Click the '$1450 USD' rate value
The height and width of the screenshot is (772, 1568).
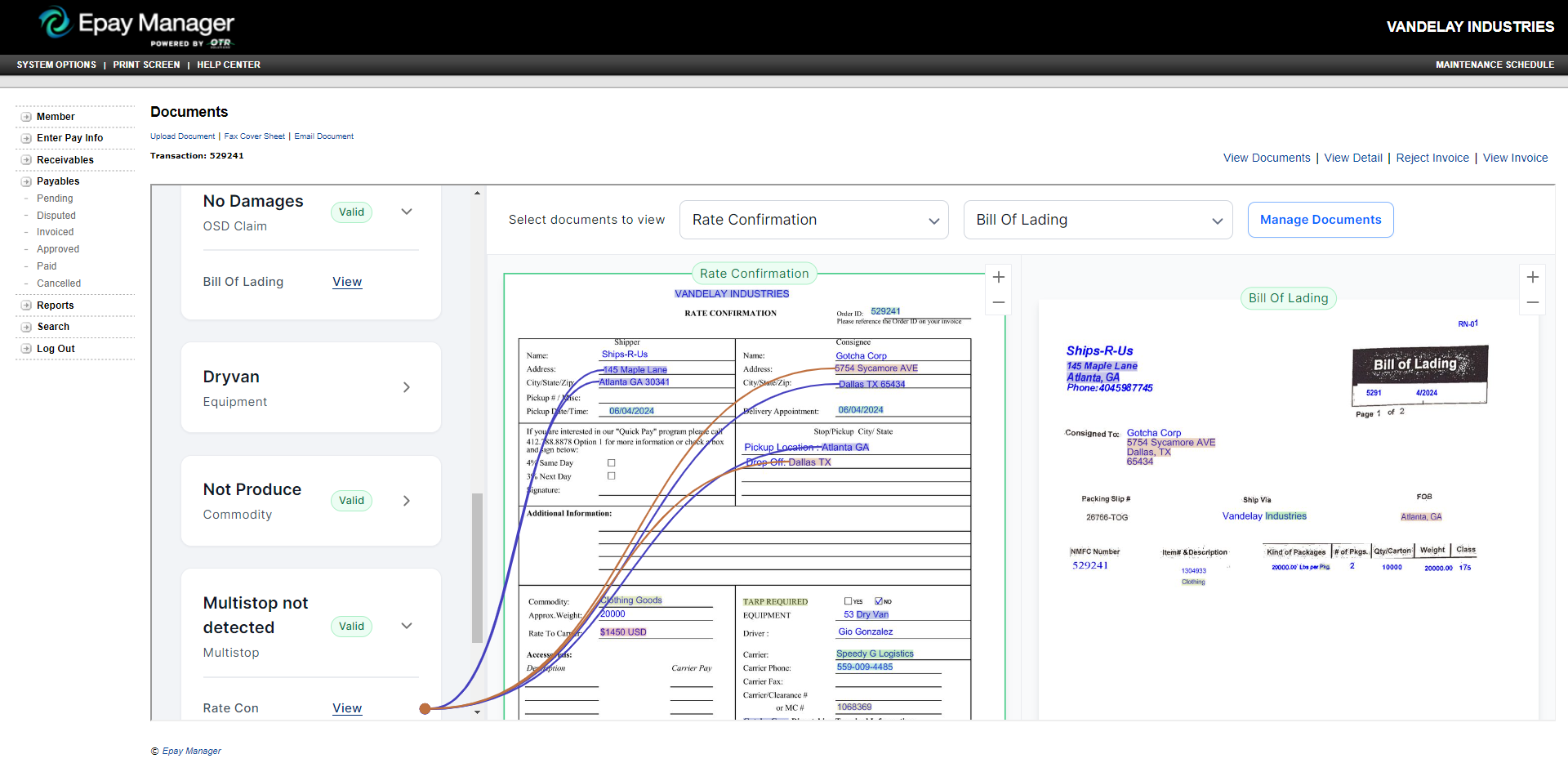click(623, 632)
